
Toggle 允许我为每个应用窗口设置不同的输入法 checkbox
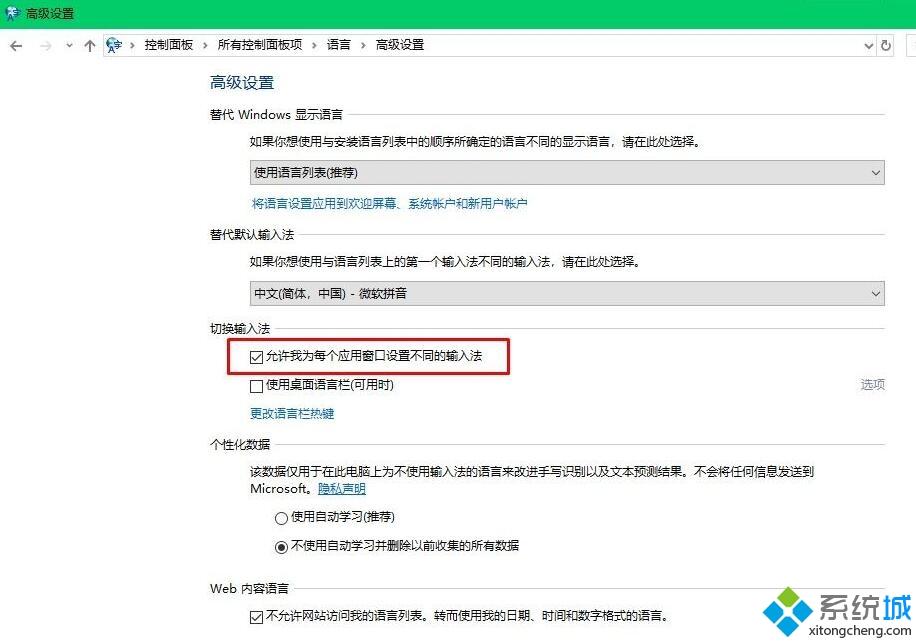pos(256,357)
